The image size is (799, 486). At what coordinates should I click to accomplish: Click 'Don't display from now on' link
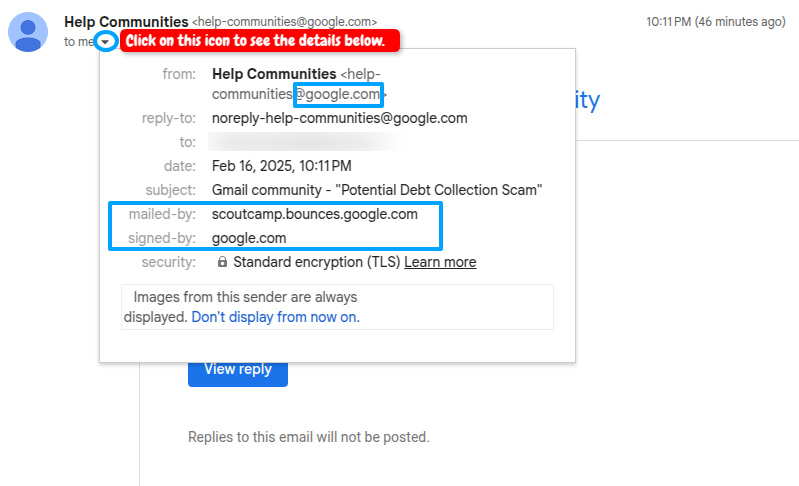(275, 317)
